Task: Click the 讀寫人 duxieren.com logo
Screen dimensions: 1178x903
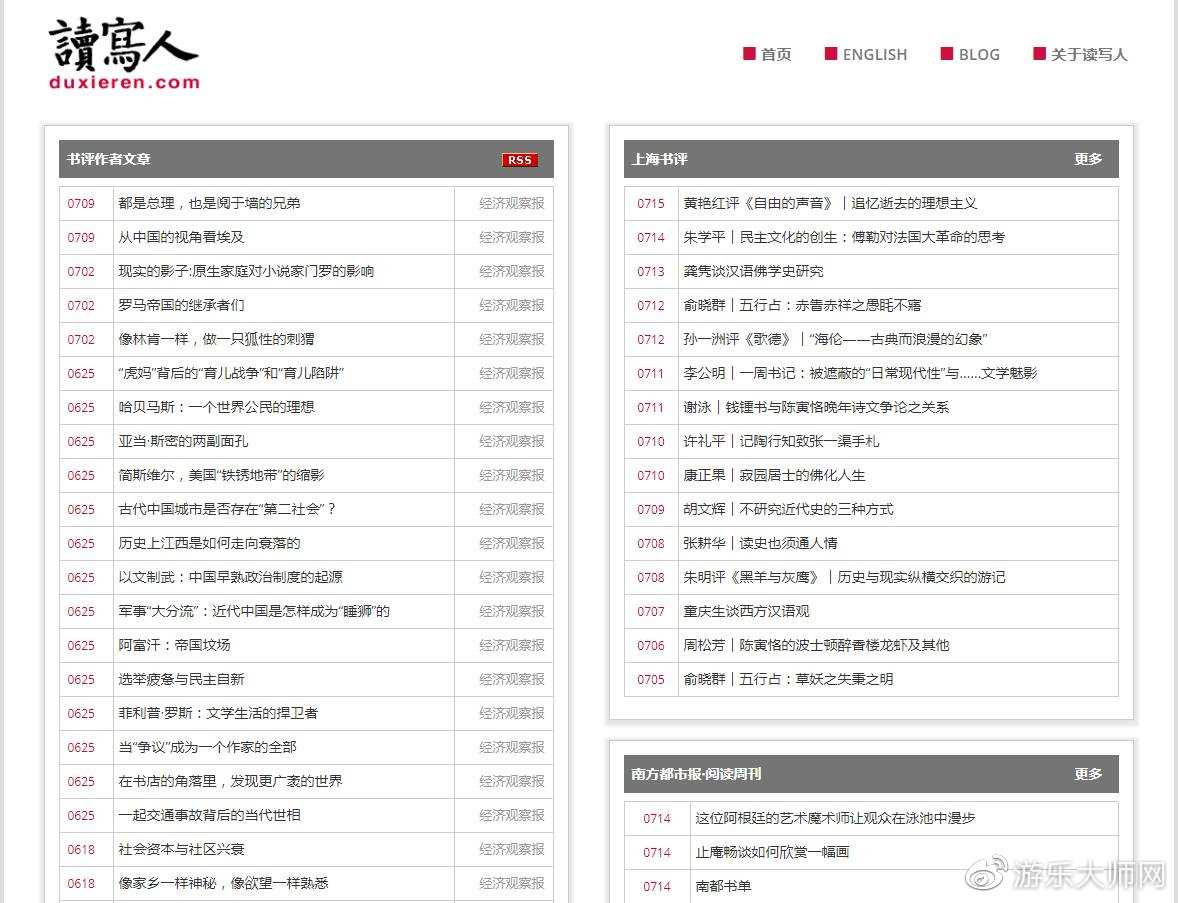Action: 124,54
